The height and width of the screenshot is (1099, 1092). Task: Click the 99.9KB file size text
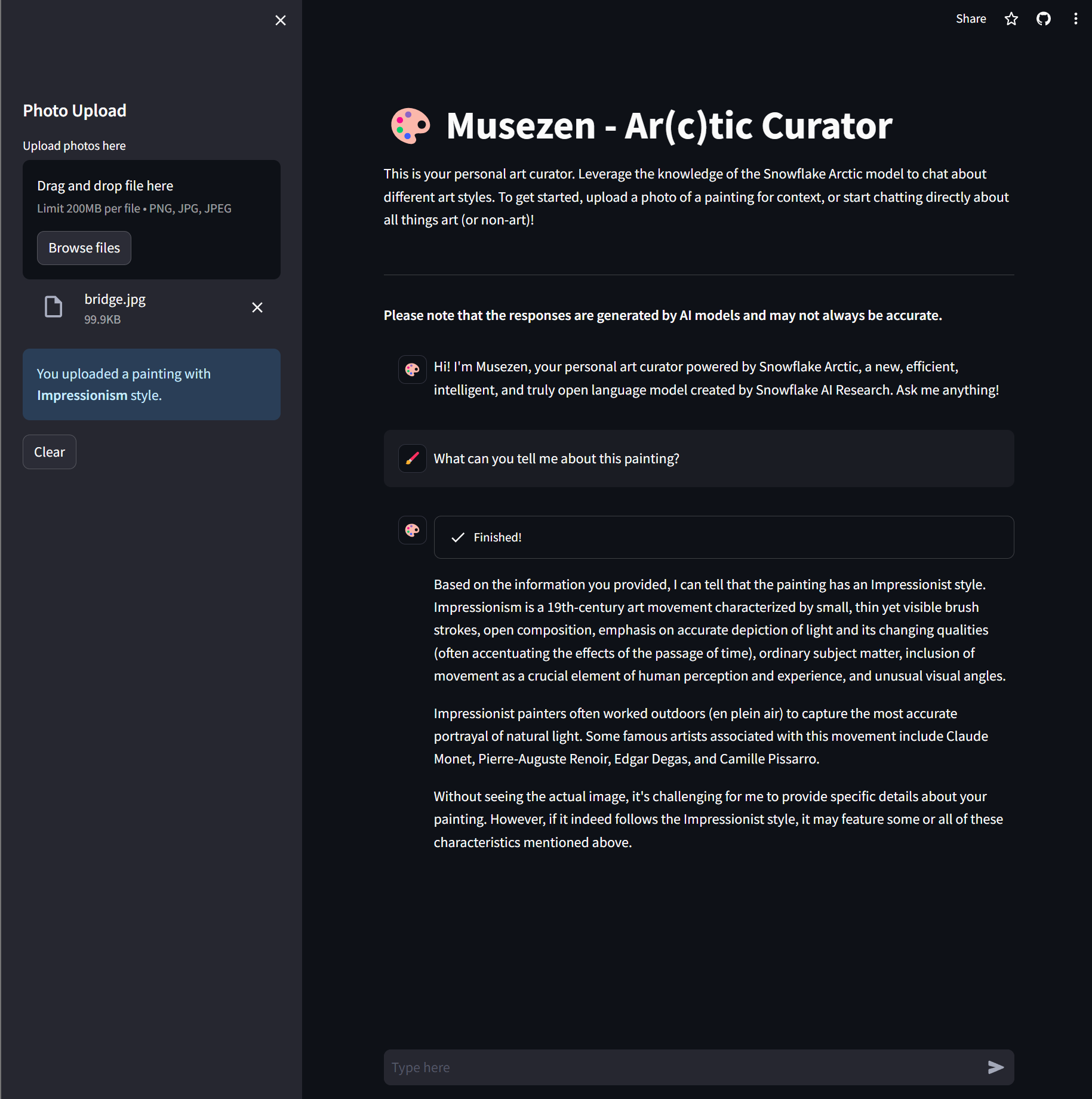(x=103, y=319)
